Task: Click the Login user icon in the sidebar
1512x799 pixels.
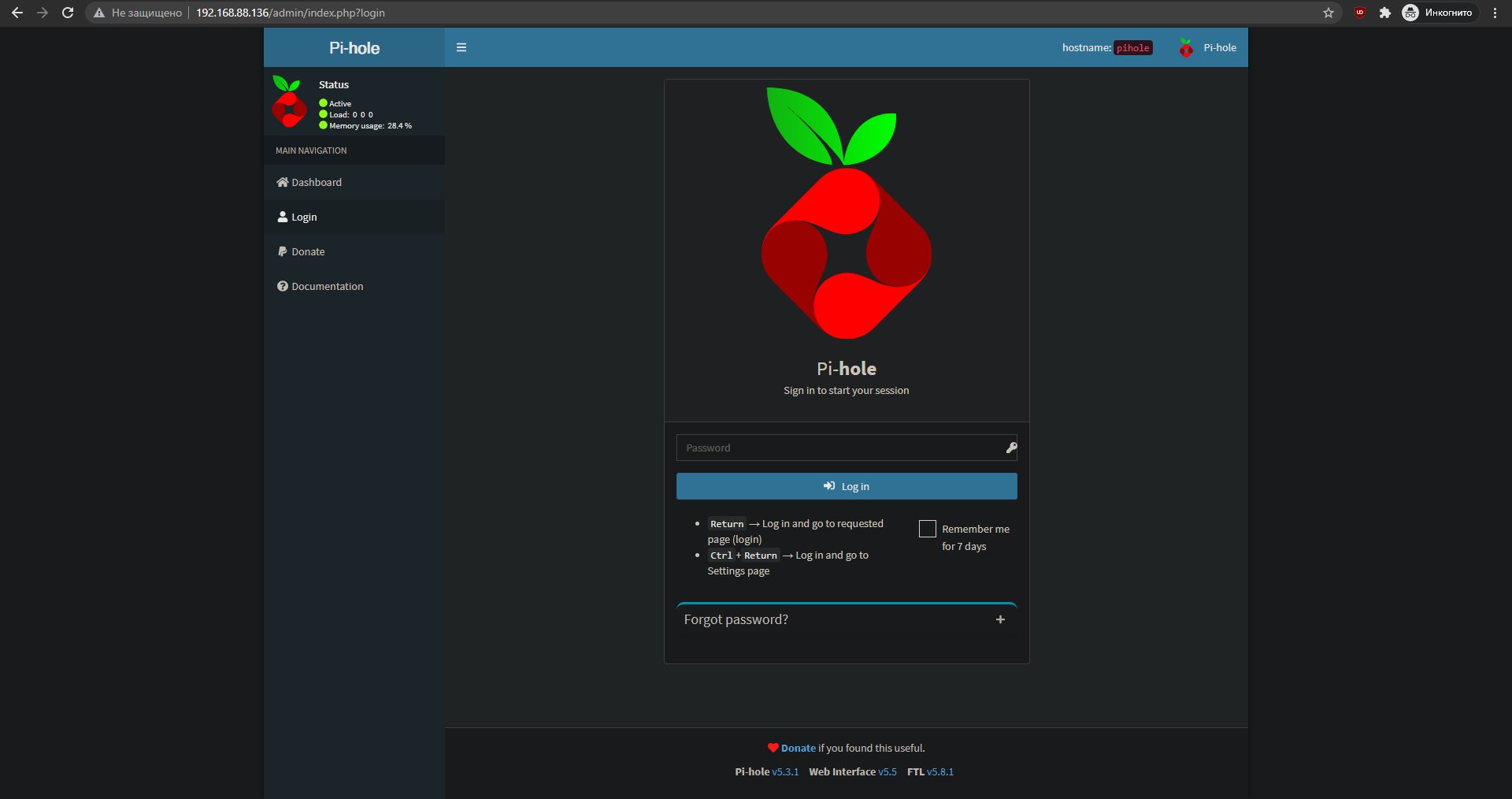Action: 283,217
